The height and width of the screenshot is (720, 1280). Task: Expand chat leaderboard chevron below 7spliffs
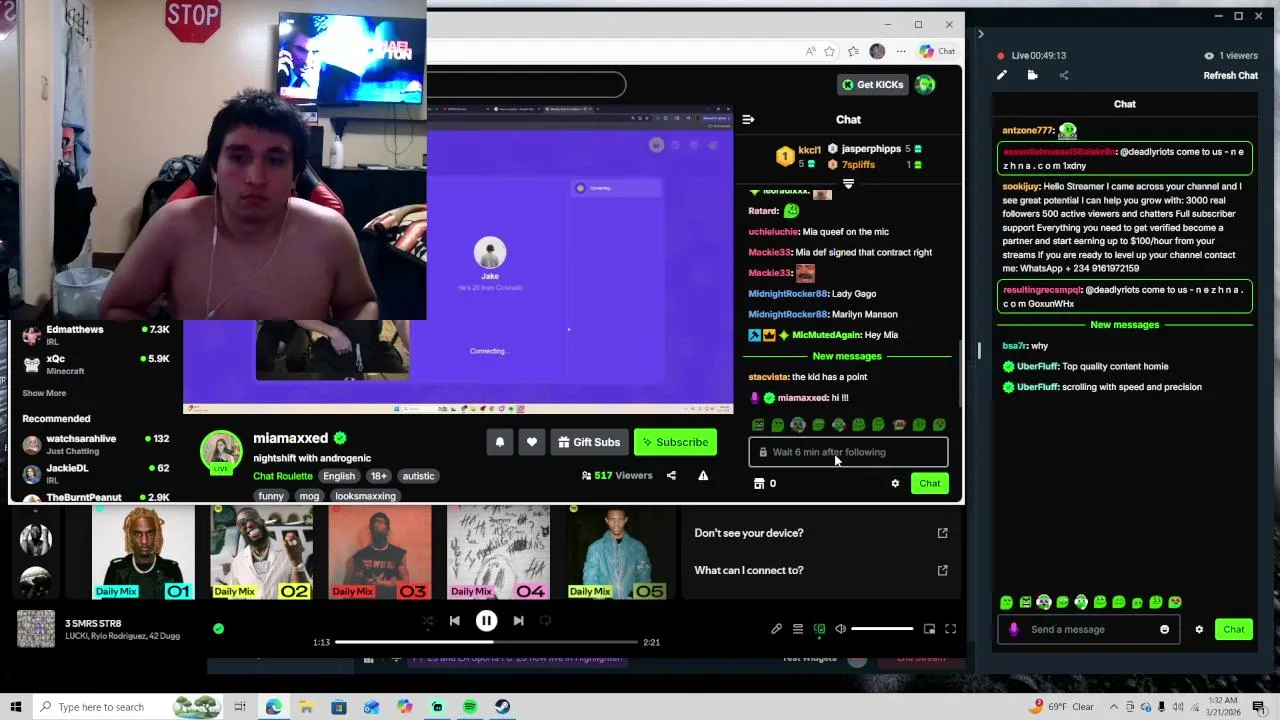pyautogui.click(x=848, y=184)
